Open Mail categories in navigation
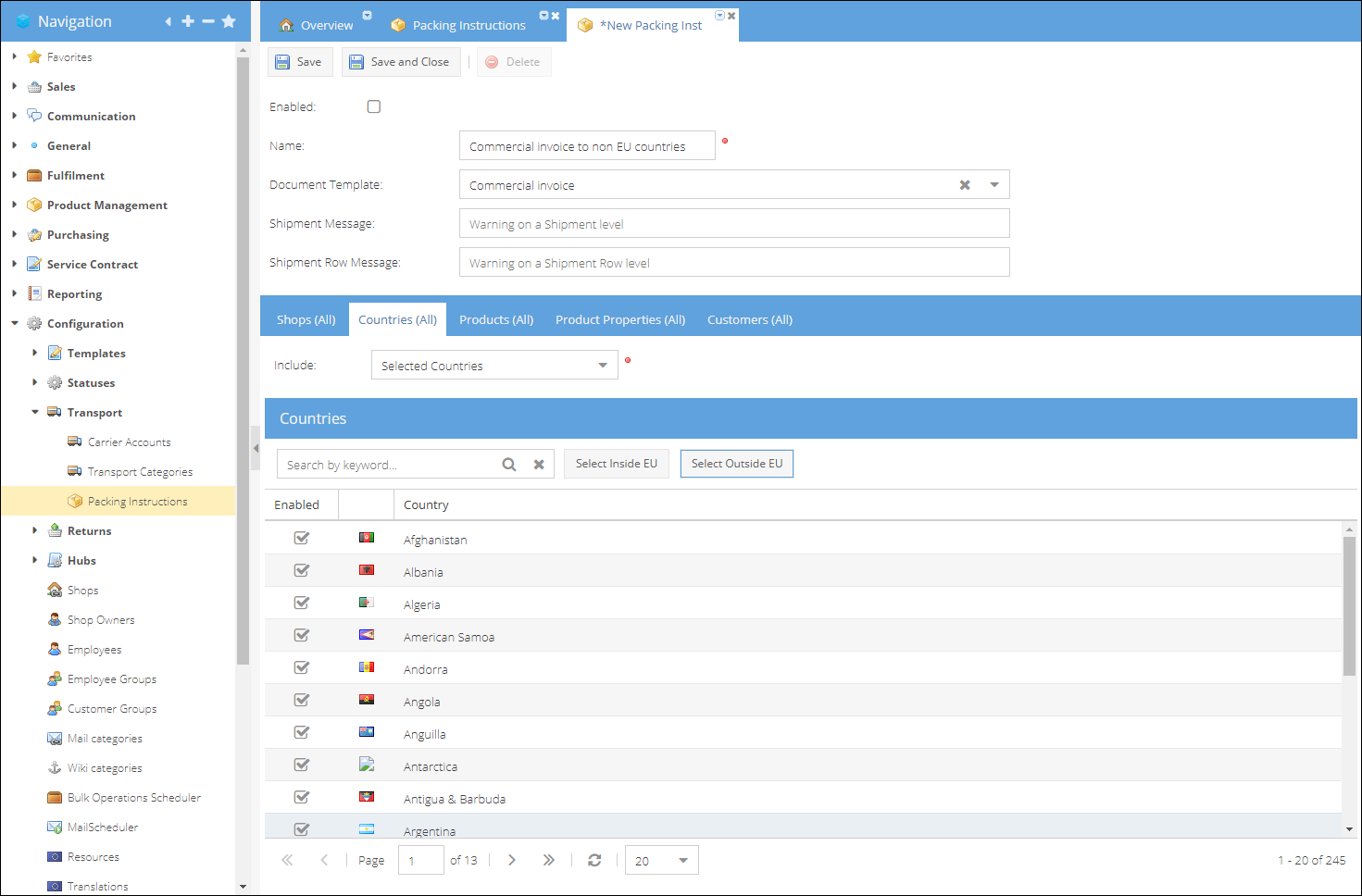The image size is (1362, 896). click(94, 739)
